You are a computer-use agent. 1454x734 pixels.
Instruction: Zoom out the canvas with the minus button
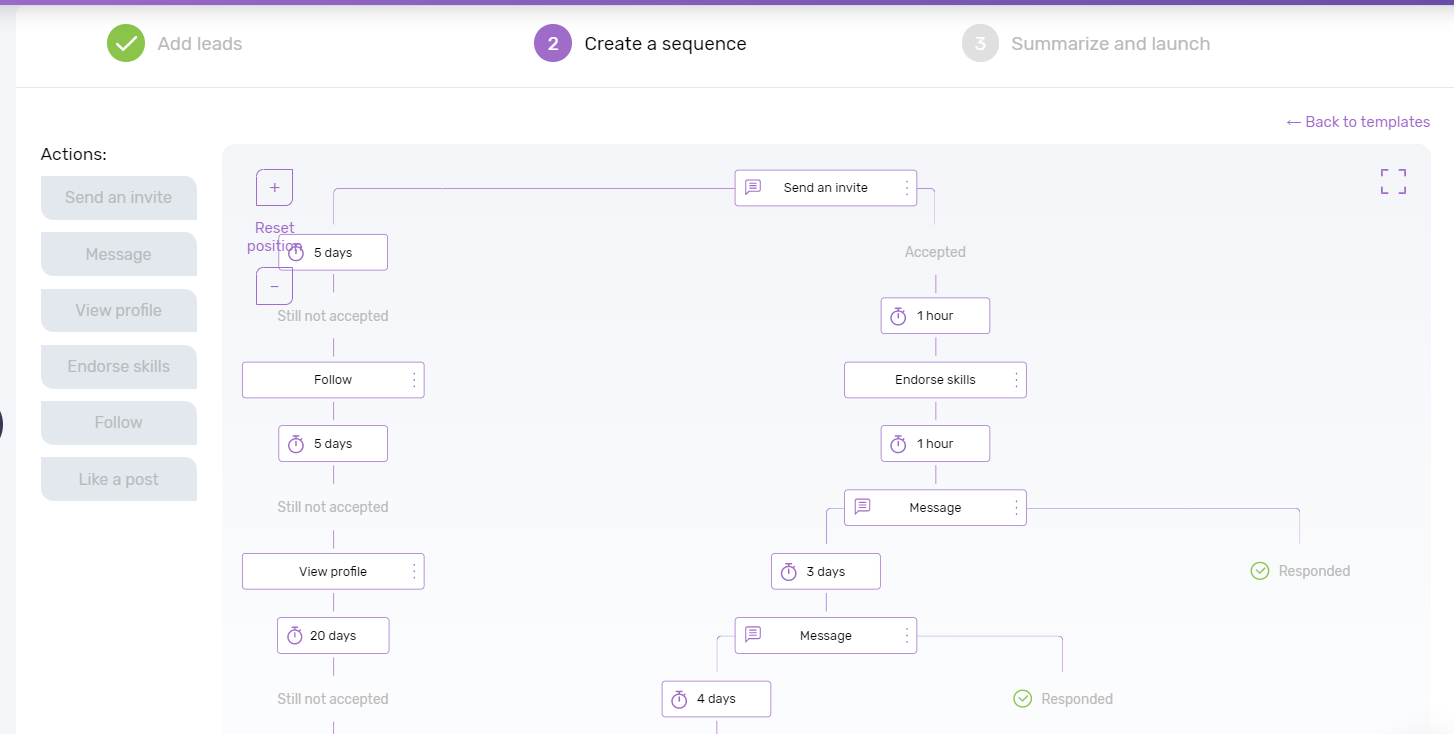tap(275, 286)
